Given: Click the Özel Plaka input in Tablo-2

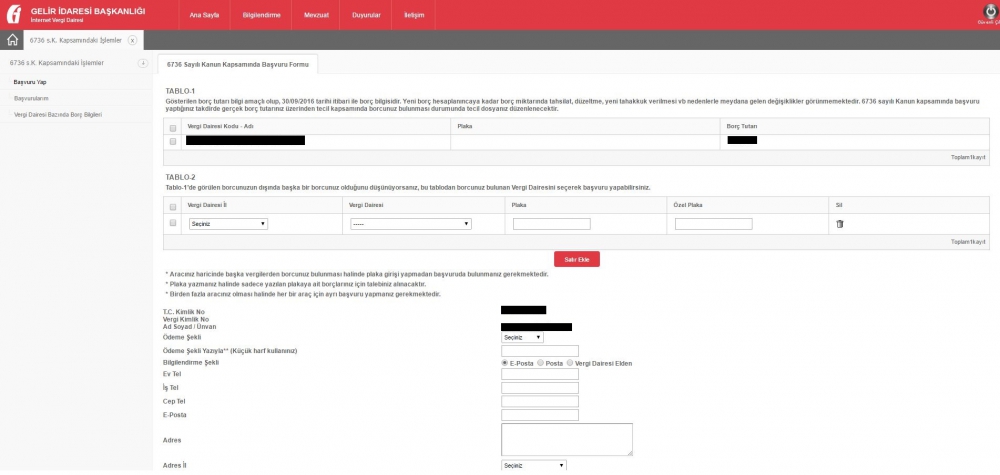Looking at the screenshot, I should (x=714, y=224).
